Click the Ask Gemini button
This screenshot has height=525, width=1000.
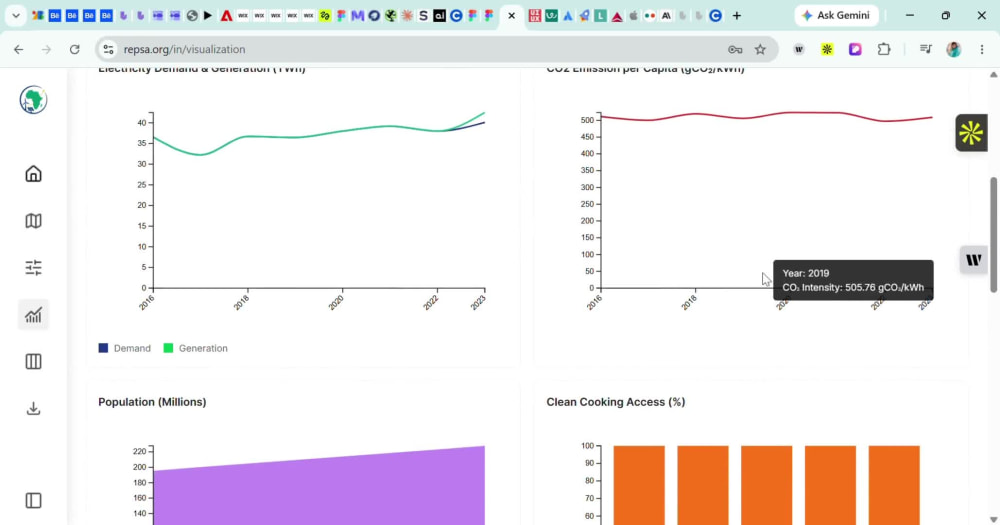pyautogui.click(x=836, y=15)
